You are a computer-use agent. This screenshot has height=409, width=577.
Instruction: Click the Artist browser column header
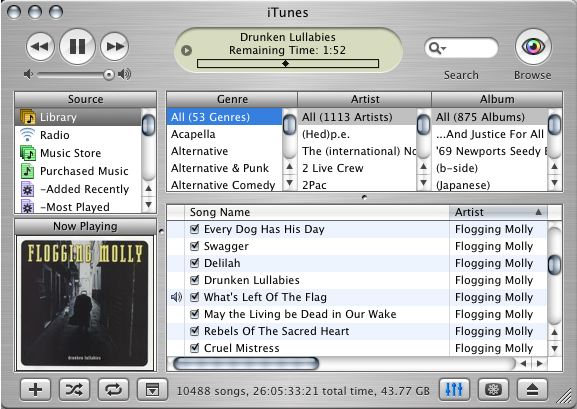(365, 99)
